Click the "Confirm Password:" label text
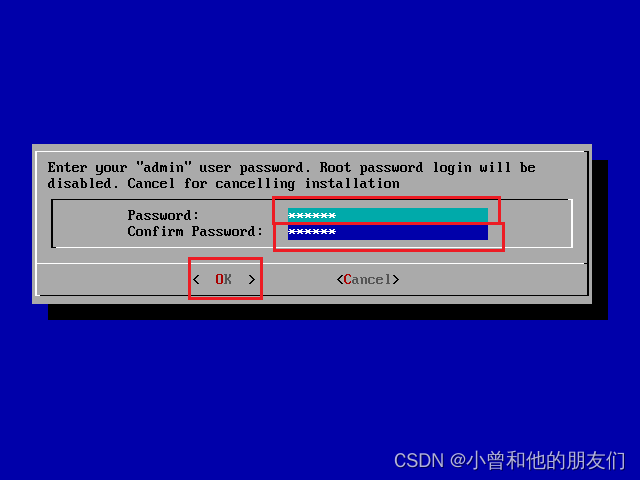 (195, 231)
